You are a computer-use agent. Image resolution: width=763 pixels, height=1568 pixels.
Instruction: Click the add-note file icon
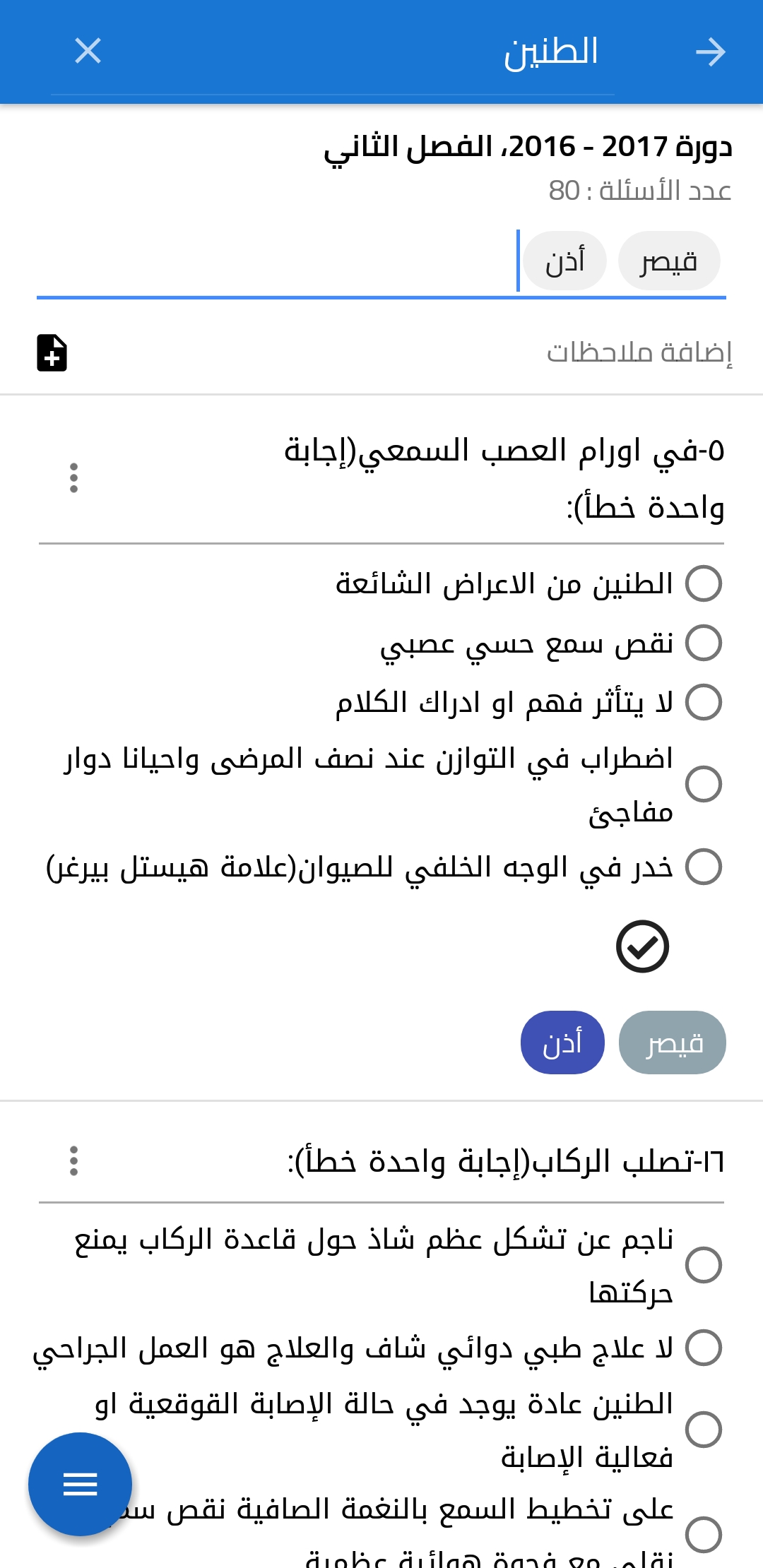[52, 352]
